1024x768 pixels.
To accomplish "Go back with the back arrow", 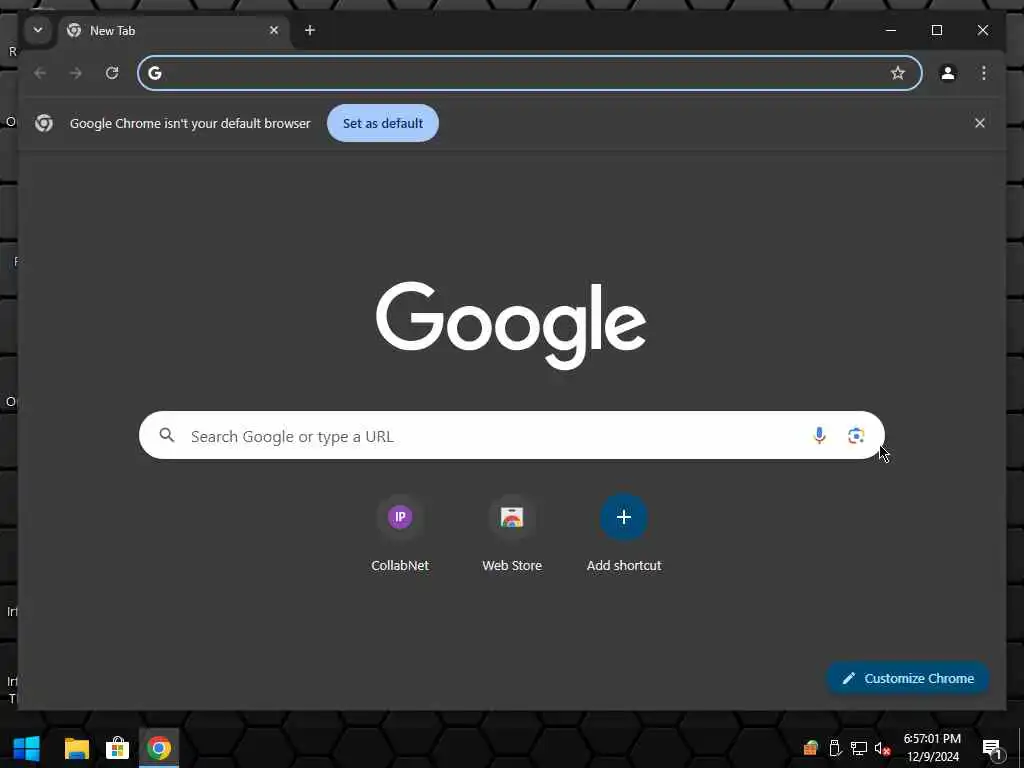I will 40,73.
